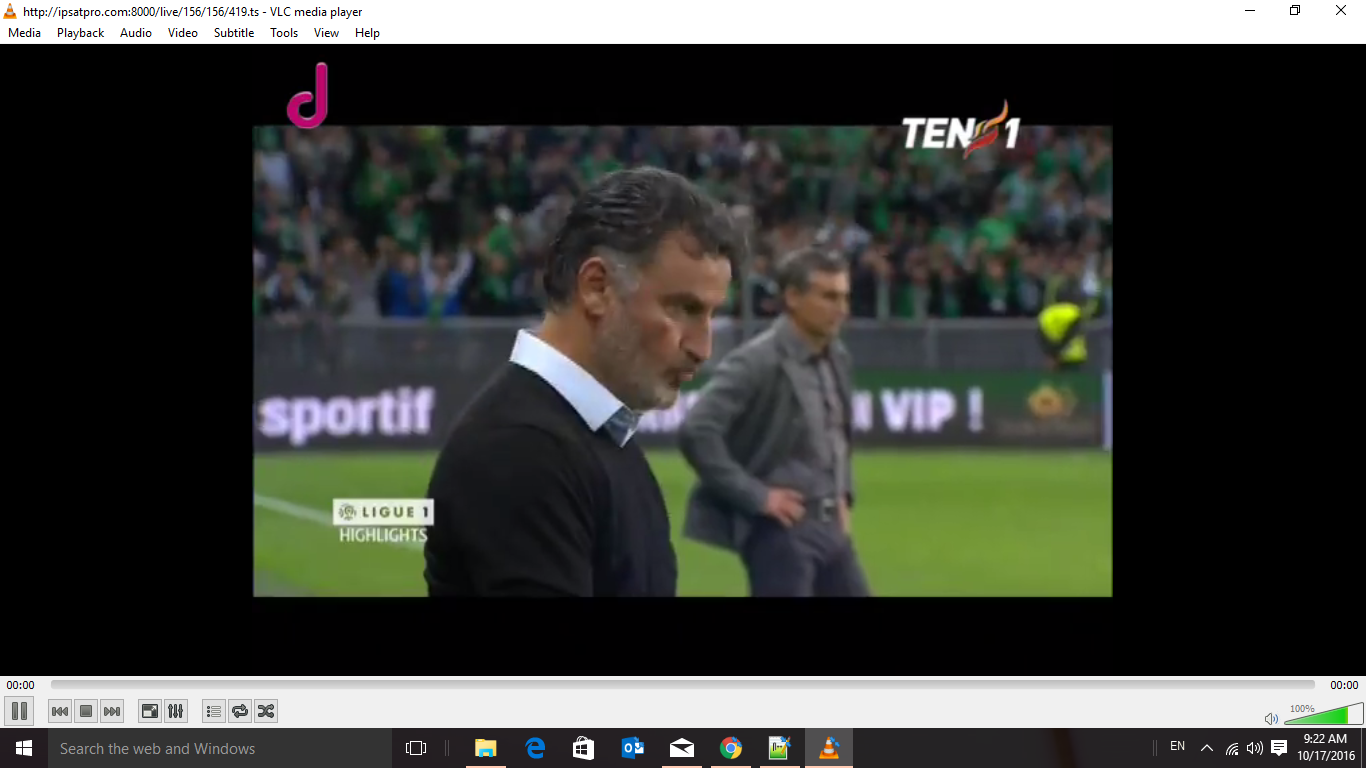Image resolution: width=1366 pixels, height=768 pixels.
Task: Open the Tools menu
Action: click(284, 33)
